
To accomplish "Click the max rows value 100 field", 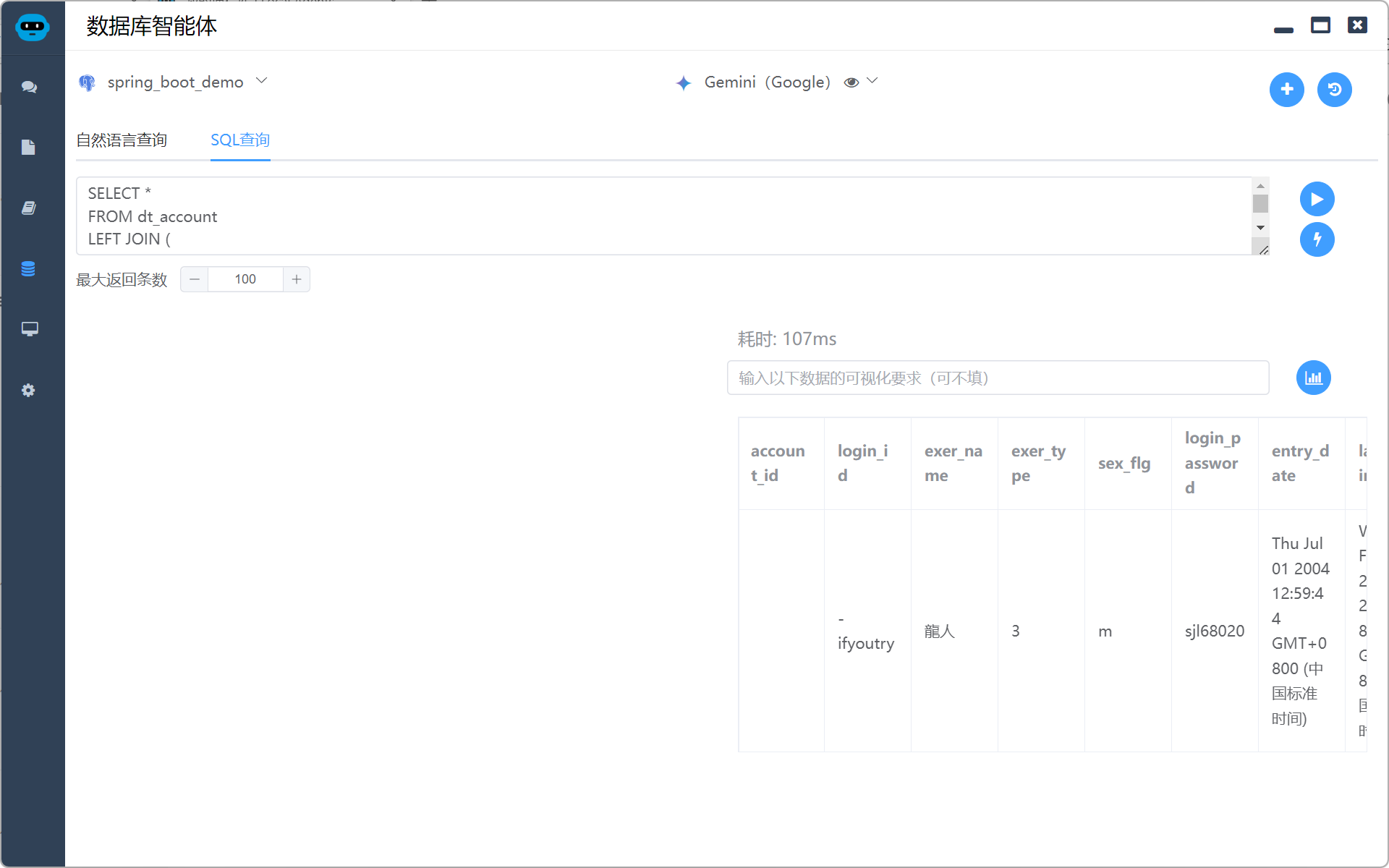I will click(245, 279).
